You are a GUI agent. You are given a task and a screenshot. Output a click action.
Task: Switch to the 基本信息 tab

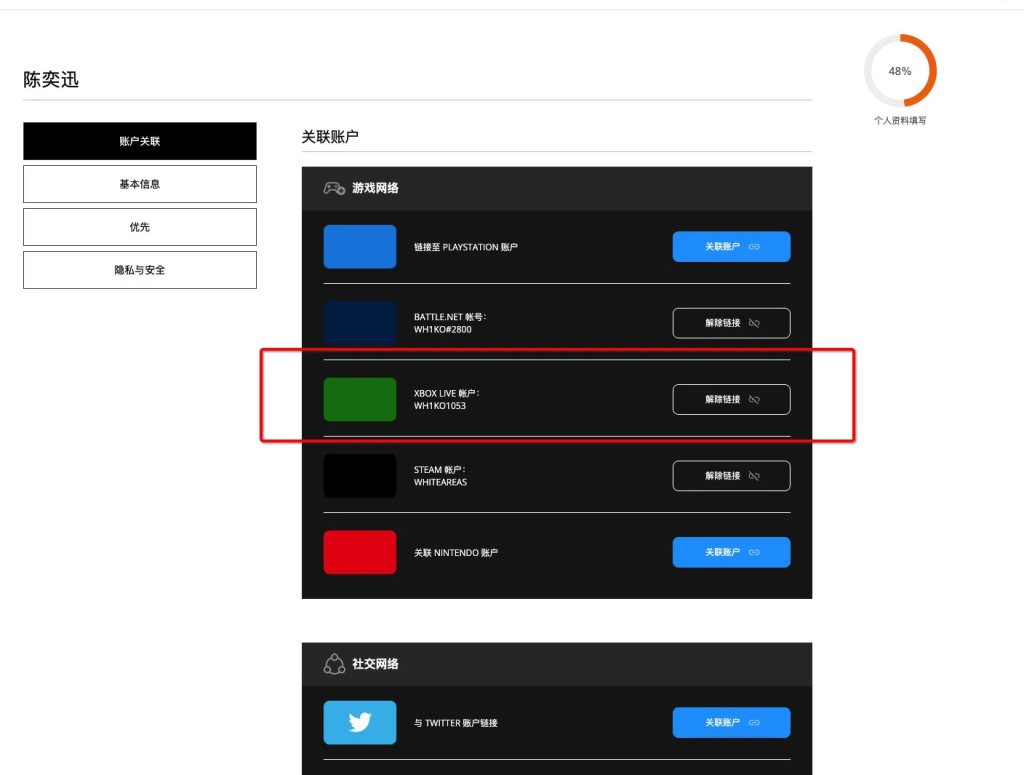click(x=140, y=184)
